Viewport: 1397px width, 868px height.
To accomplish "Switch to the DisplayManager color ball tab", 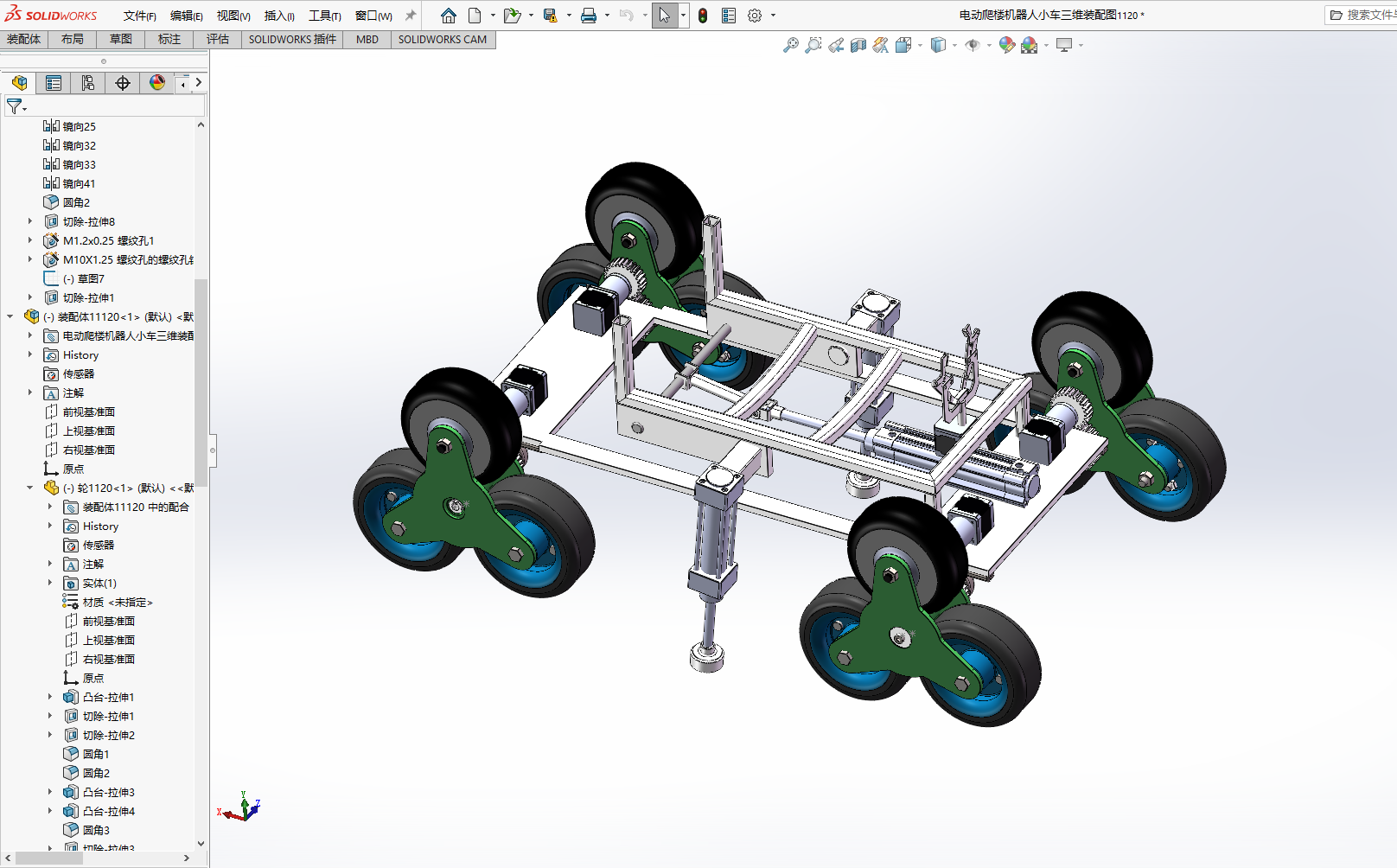I will [157, 83].
